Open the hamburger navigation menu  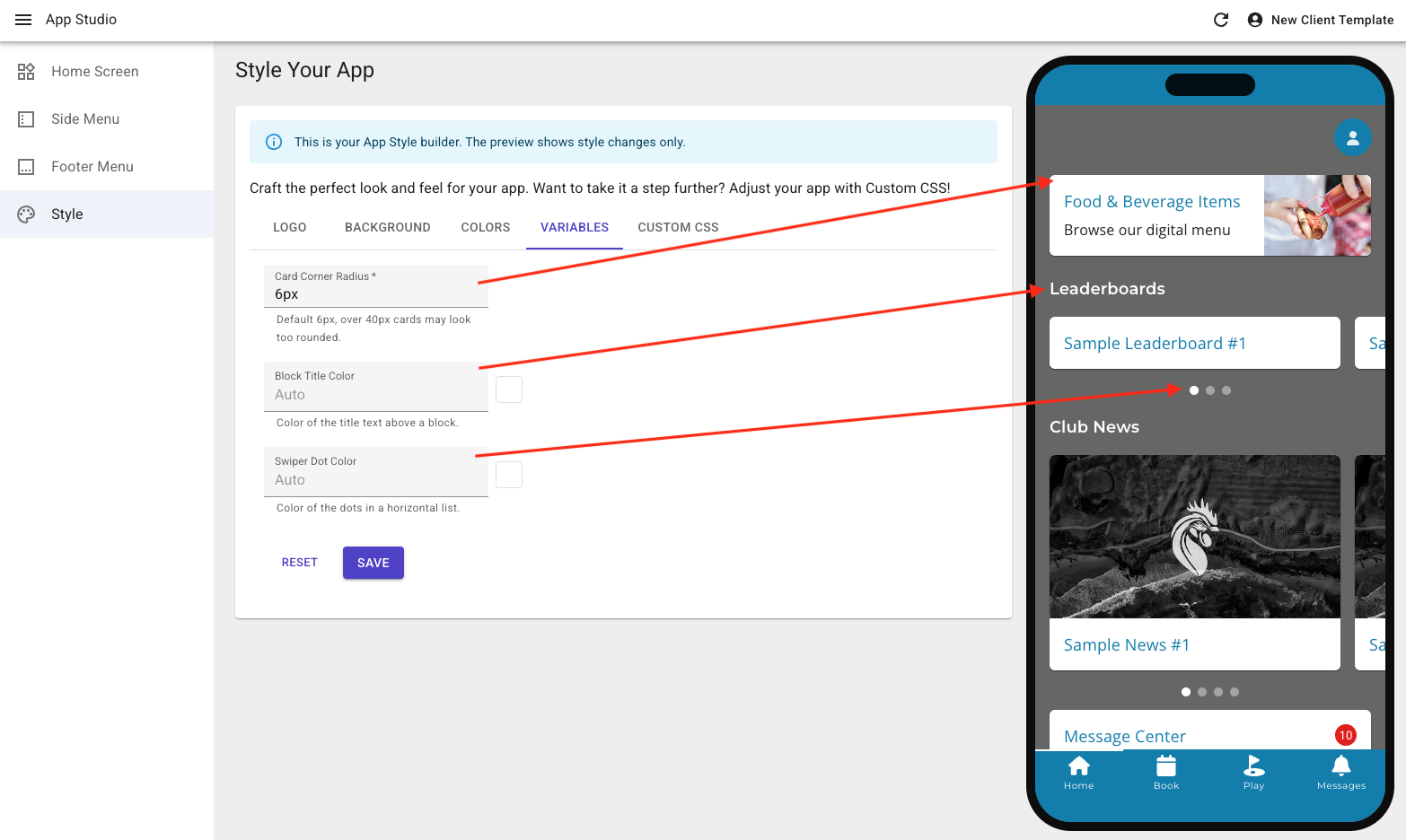(x=23, y=20)
